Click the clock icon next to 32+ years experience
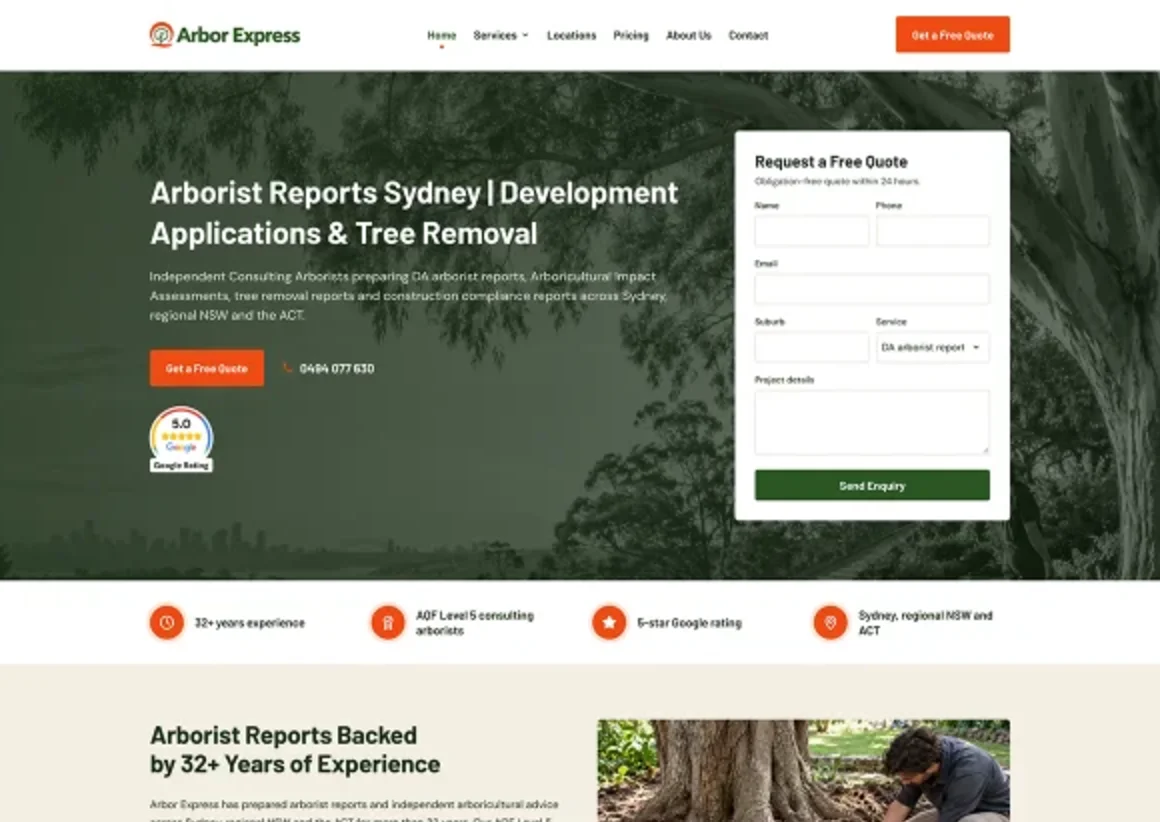The image size is (1160, 822). click(x=167, y=623)
